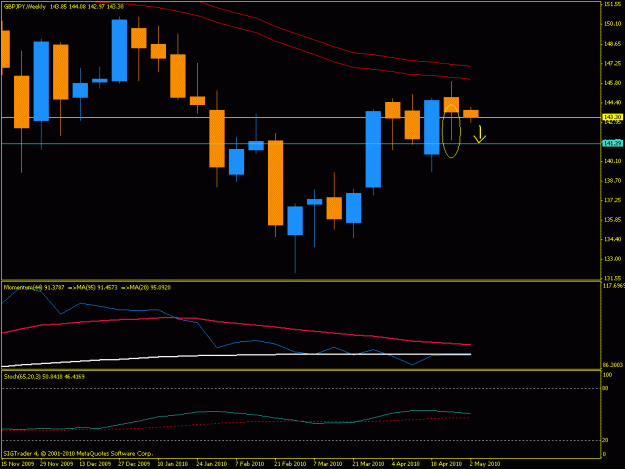The image size is (625, 469).
Task: Select the last orange candle above 2 May 2010
Action: pos(471,114)
